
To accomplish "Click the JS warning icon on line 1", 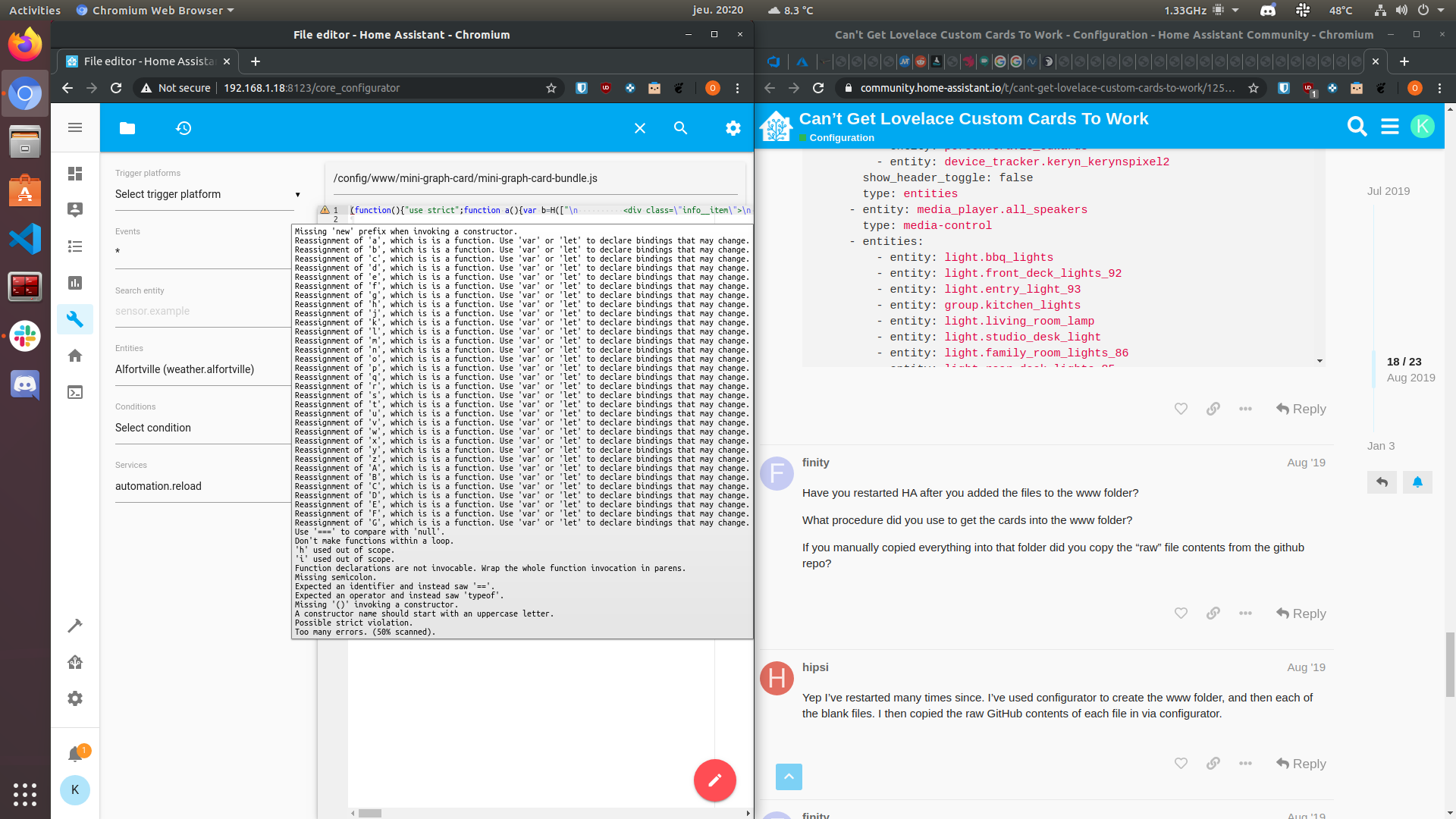I will 325,210.
